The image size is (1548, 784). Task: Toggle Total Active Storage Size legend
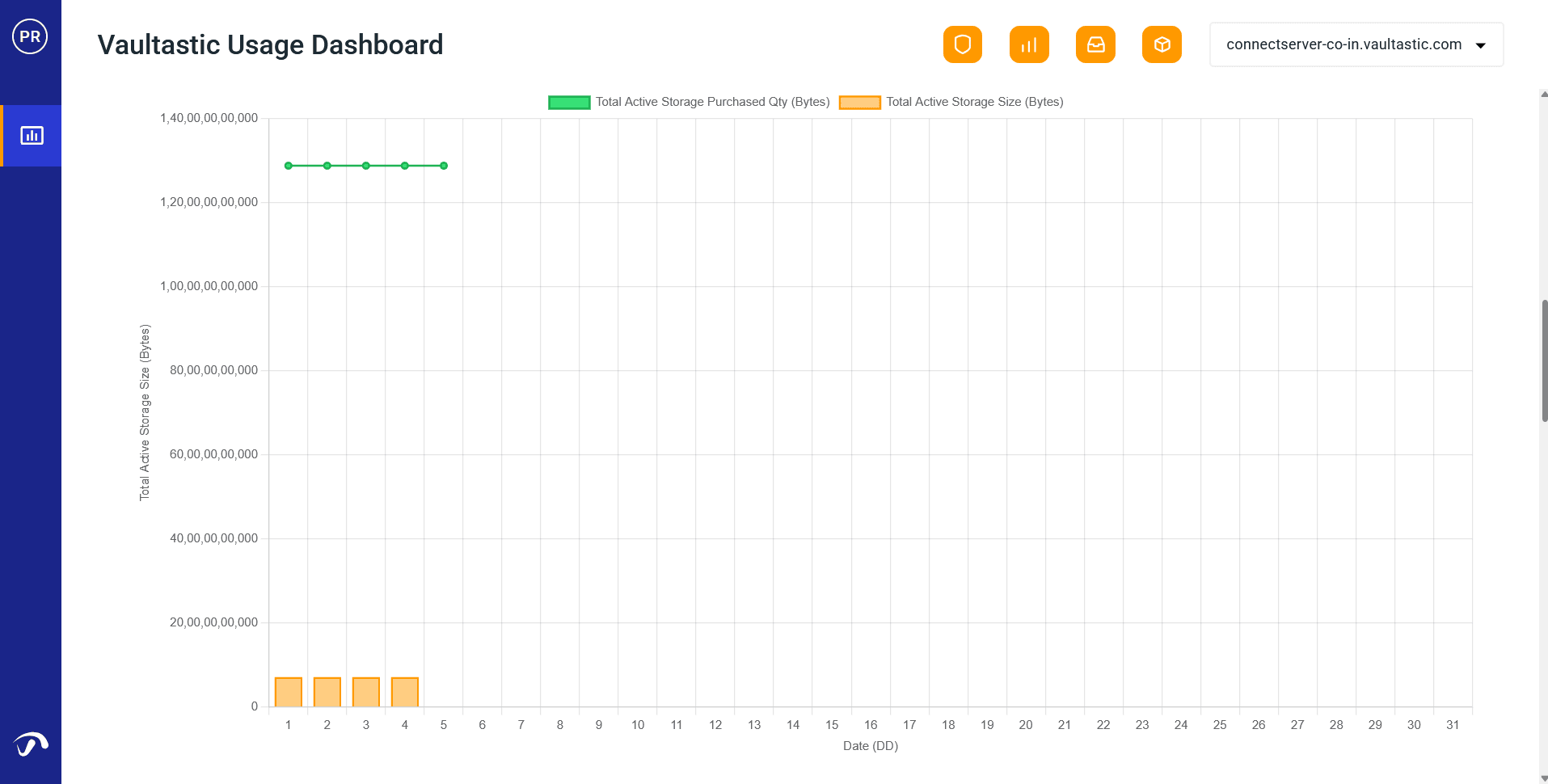pos(974,102)
